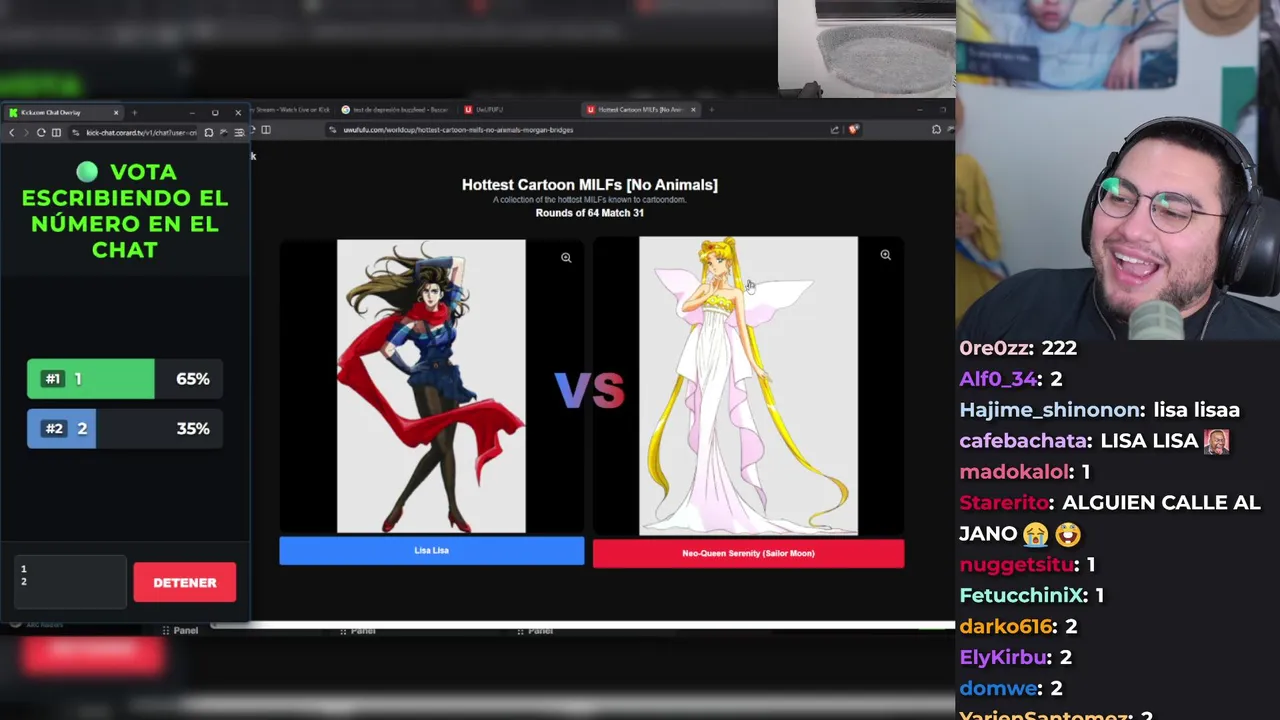This screenshot has width=1280, height=720.
Task: Click the 'VOTA ESCRIBIENDO EL NÚMERO' heading
Action: tap(125, 211)
